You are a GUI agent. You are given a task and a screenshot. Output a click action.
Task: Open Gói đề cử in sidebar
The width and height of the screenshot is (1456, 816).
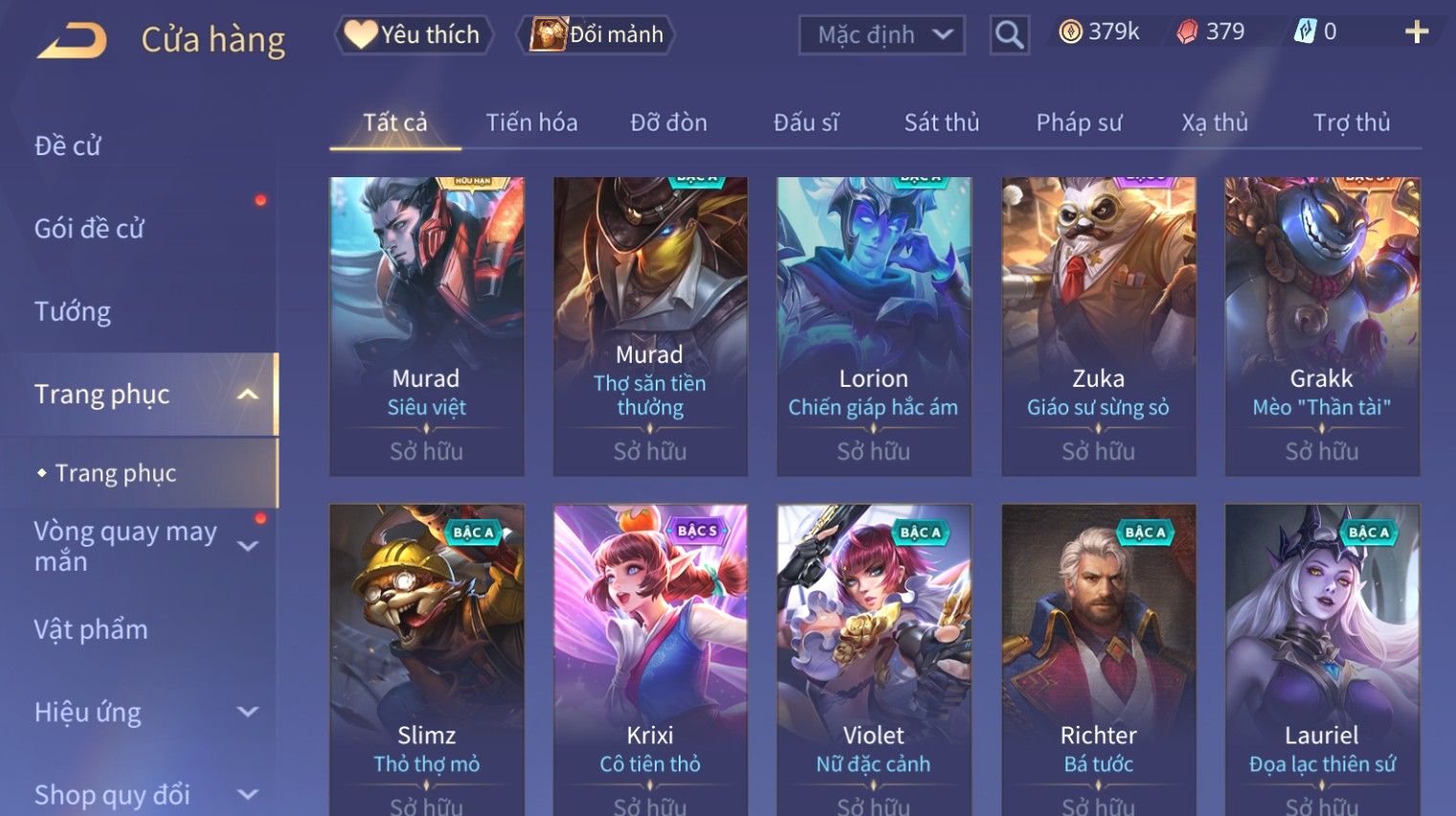[89, 229]
